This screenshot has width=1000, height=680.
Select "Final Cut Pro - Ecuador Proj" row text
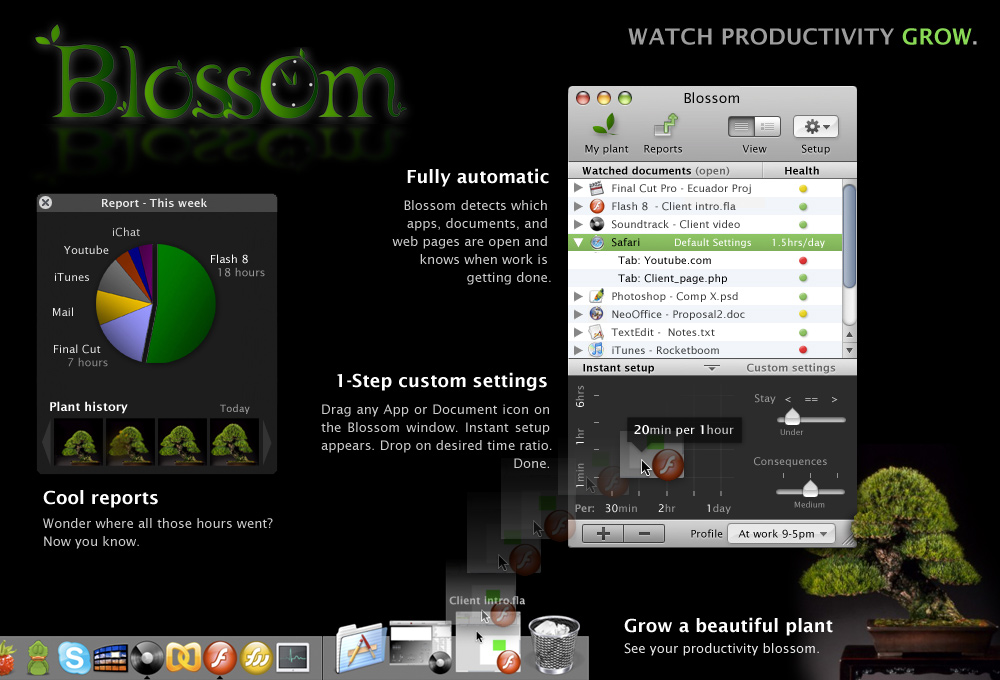[681, 188]
